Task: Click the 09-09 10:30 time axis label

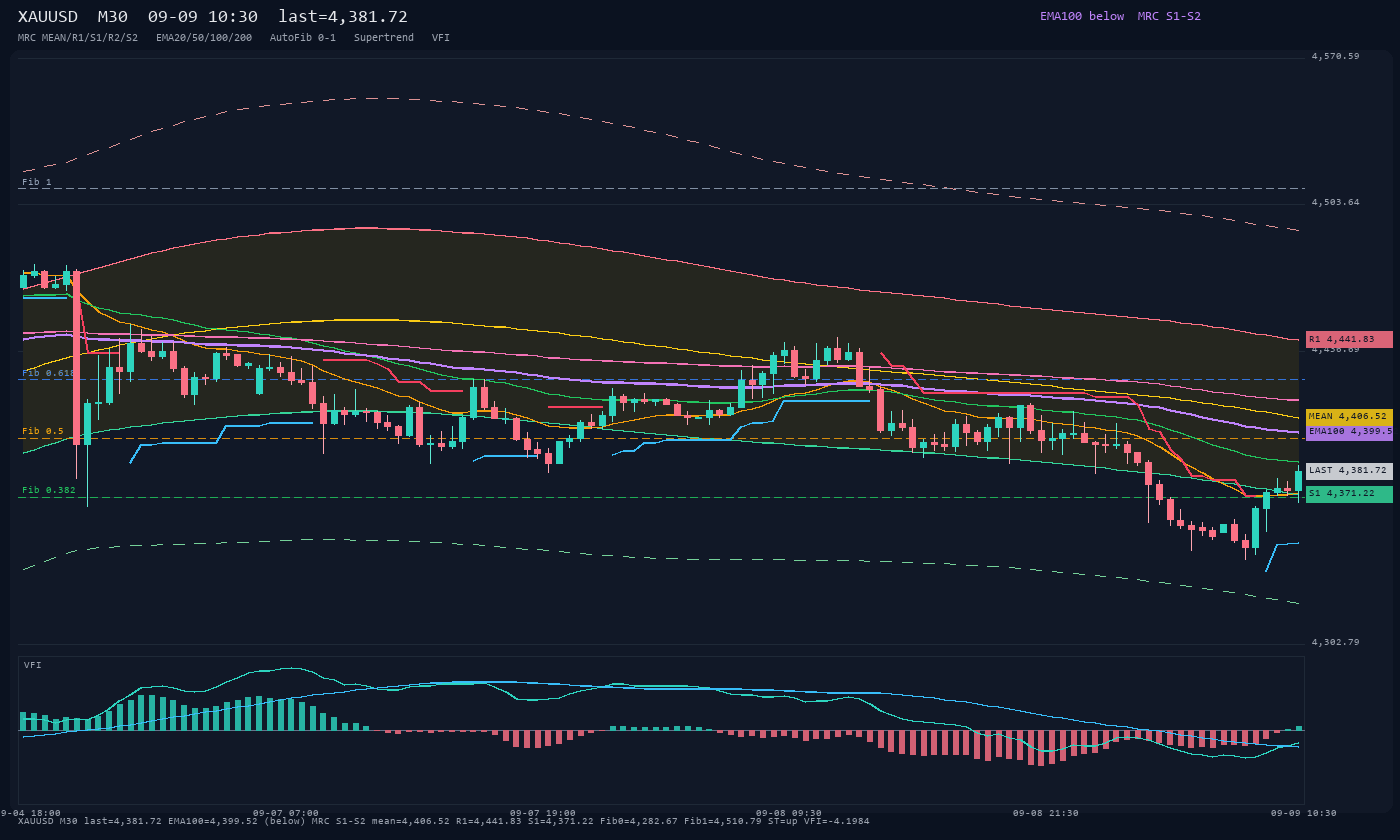Action: pos(1304,813)
